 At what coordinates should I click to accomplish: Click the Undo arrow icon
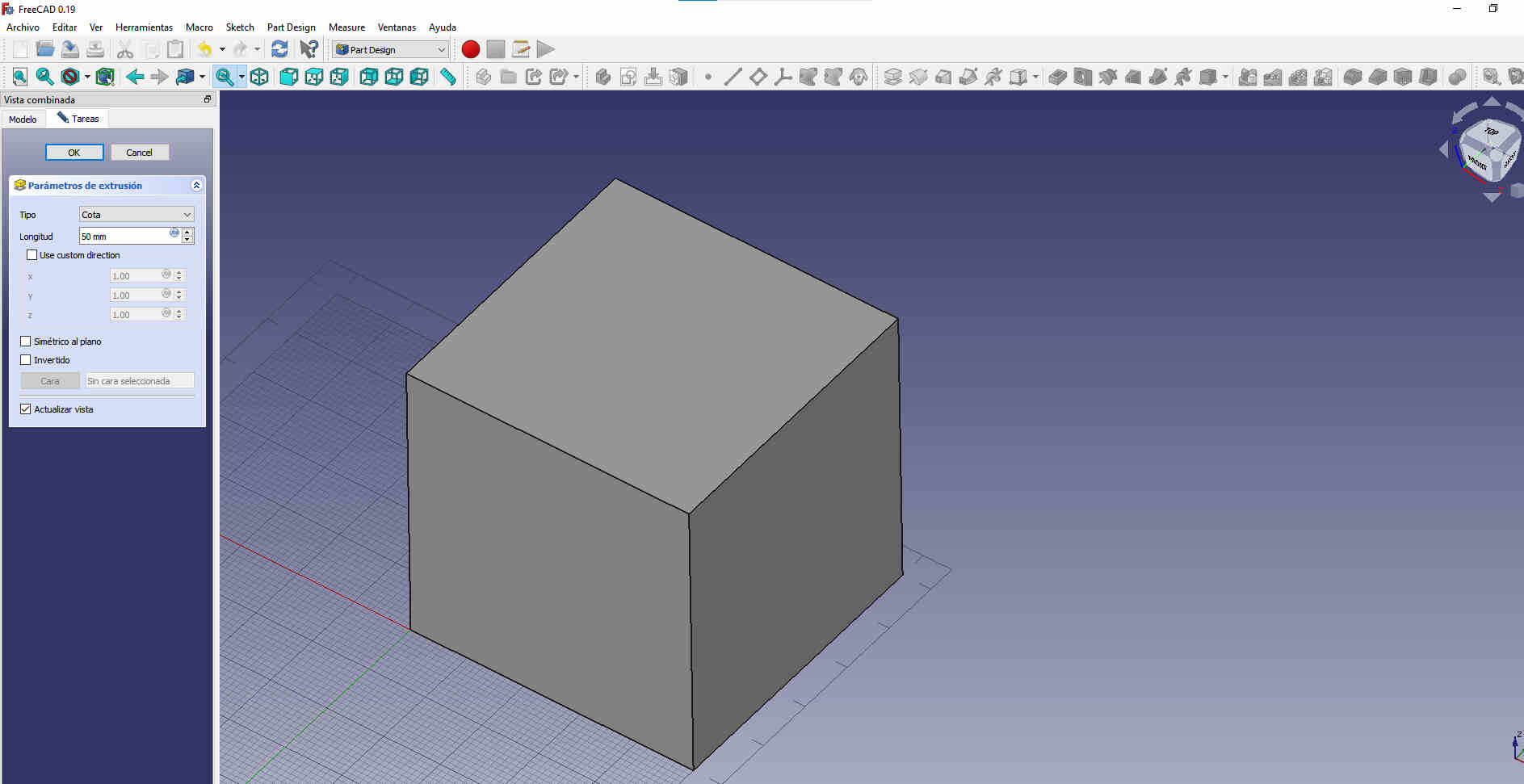[x=204, y=49]
